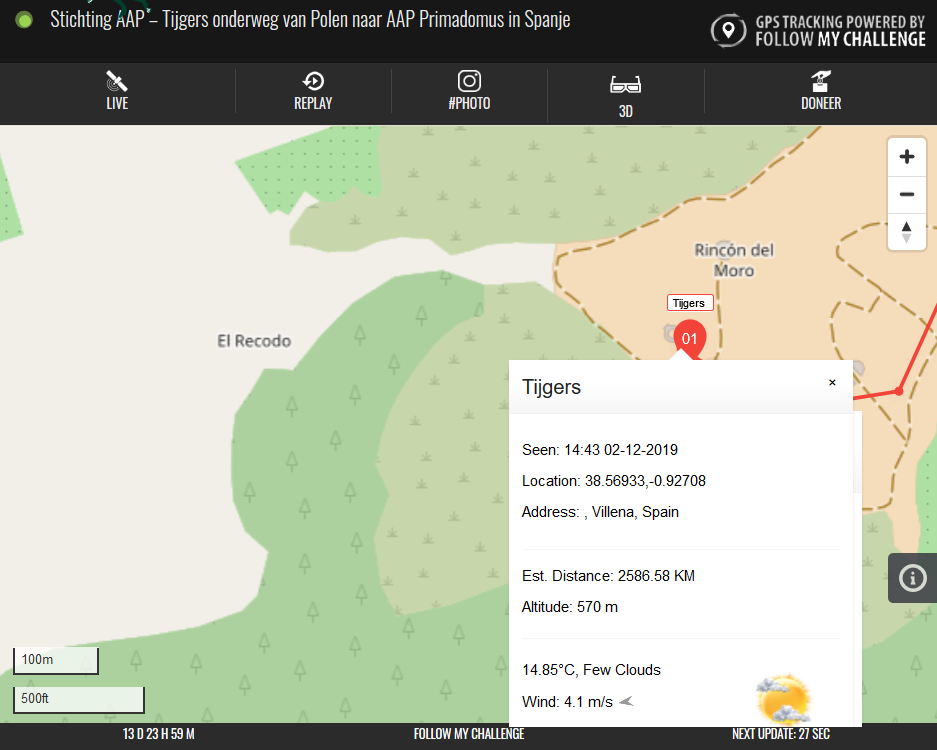Open the Instagram #PHOTO section

(469, 91)
